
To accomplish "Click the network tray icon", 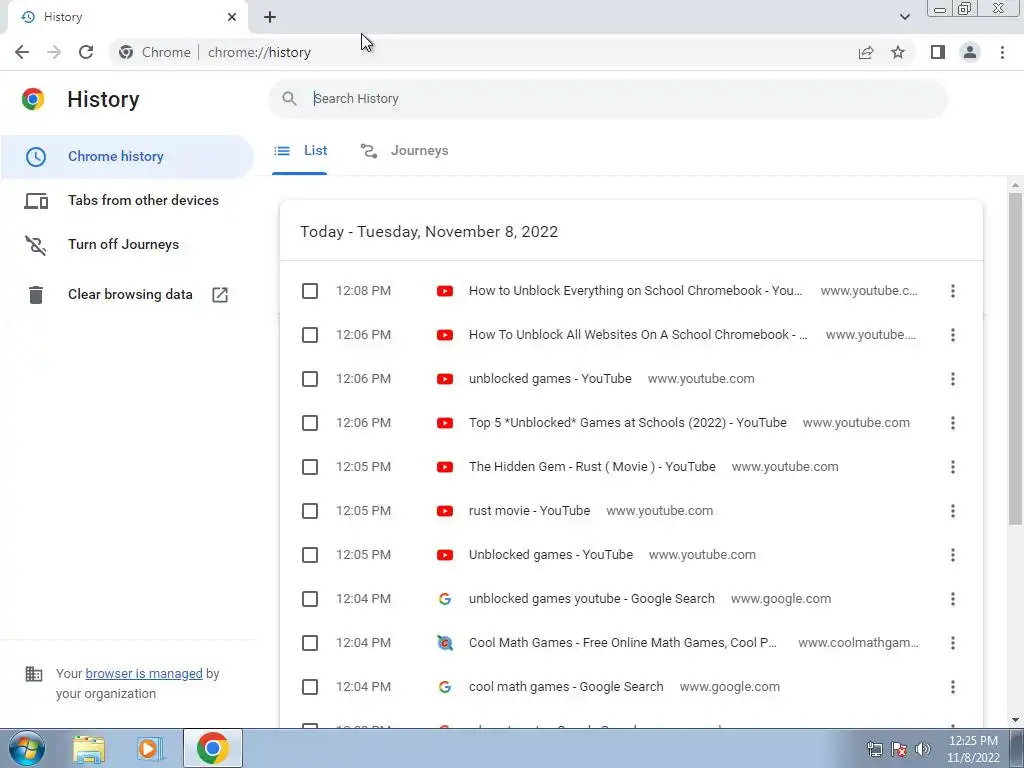I will tap(874, 749).
